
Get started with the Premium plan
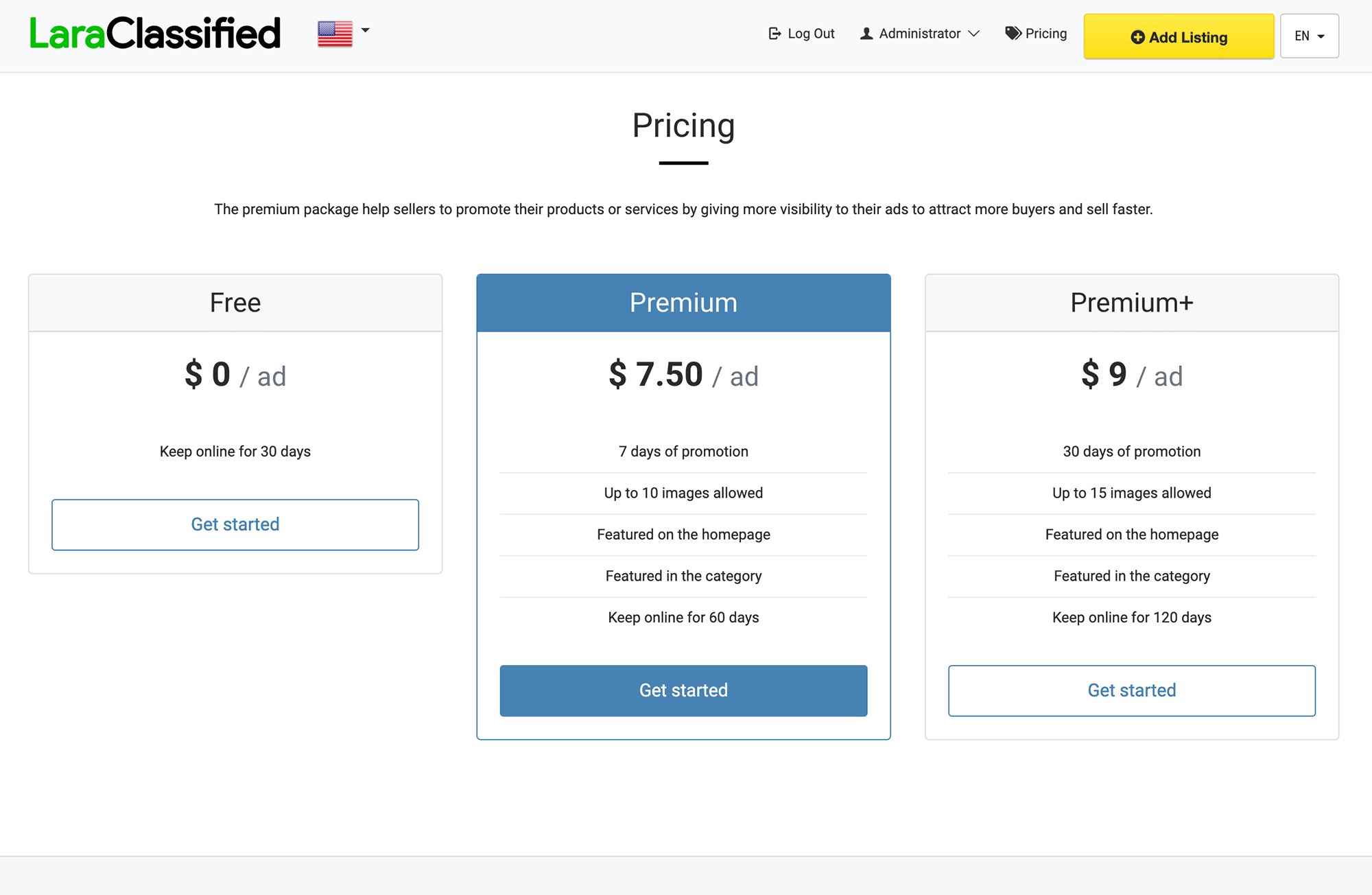683,690
